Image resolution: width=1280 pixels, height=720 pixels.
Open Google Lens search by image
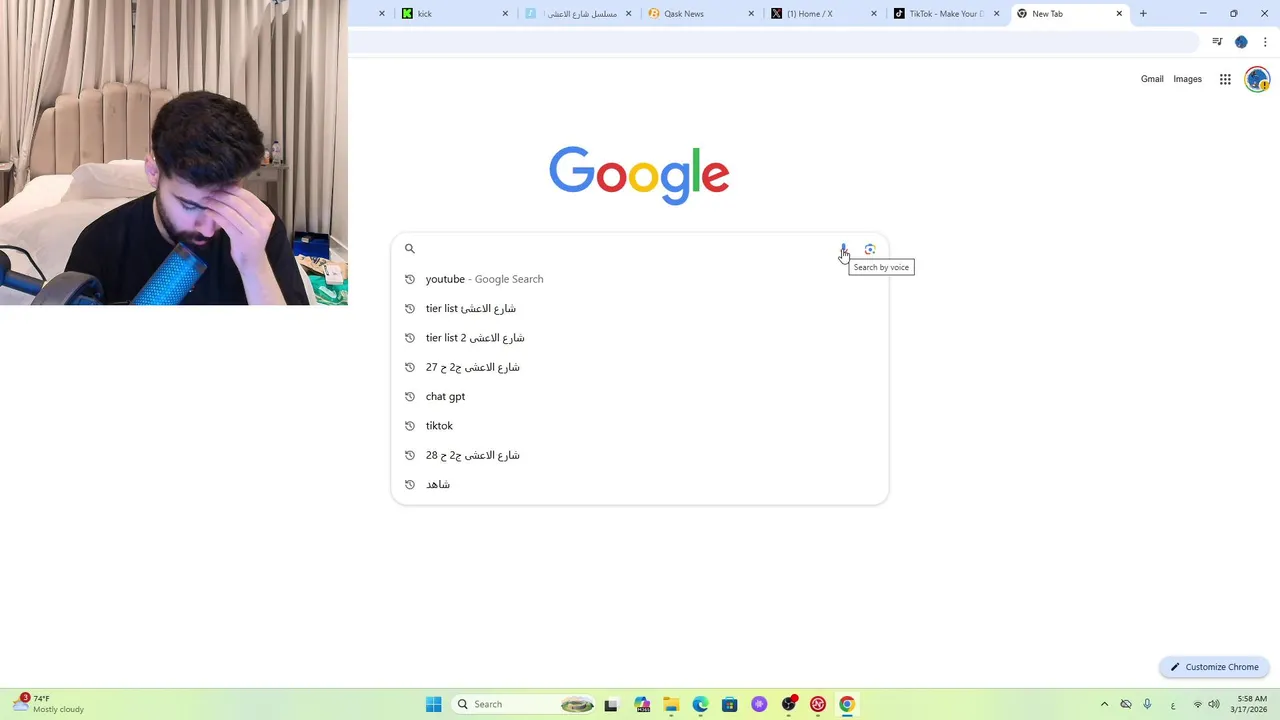(x=870, y=249)
